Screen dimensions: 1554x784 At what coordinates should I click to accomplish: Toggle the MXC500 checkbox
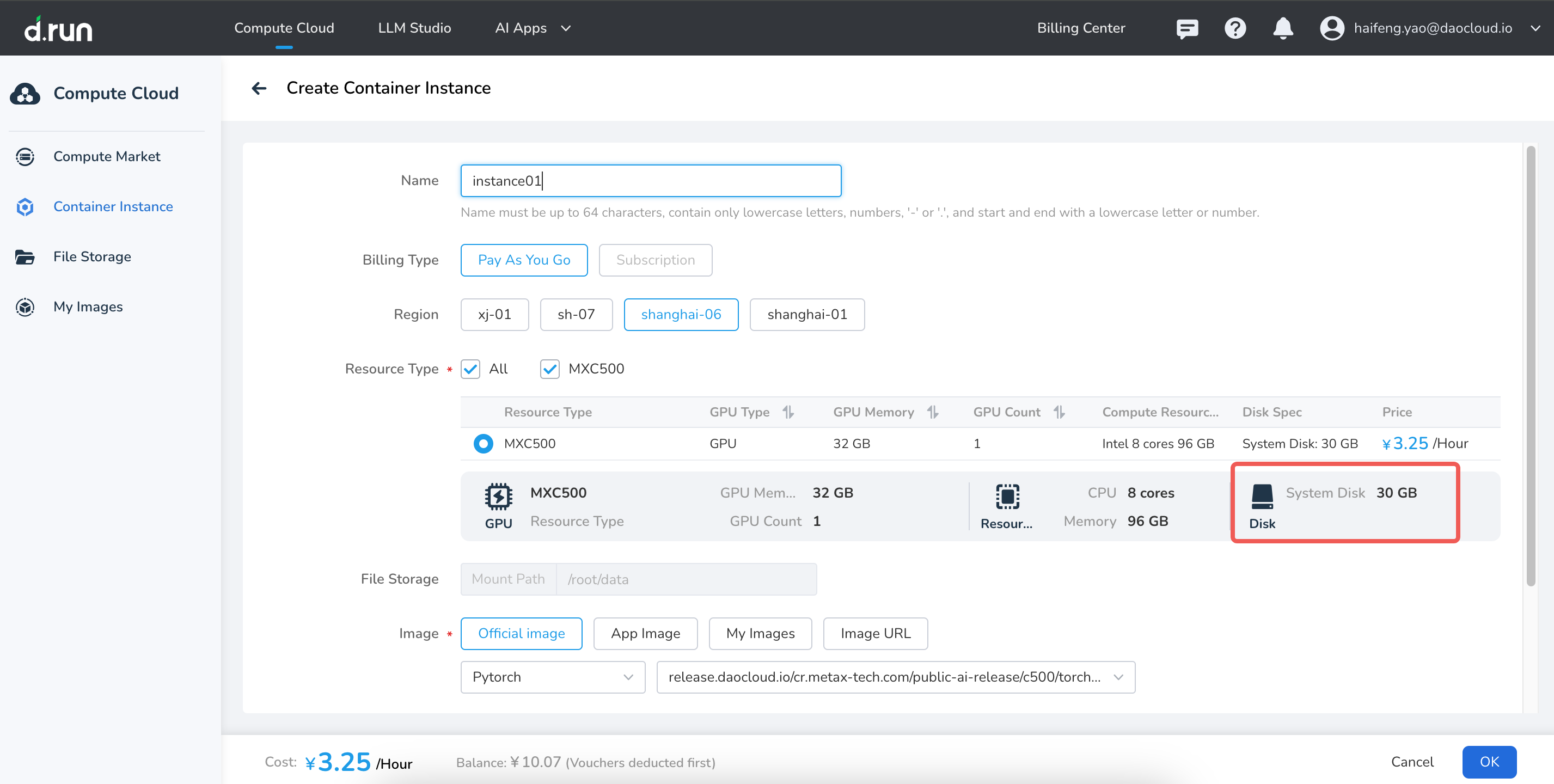pos(549,369)
